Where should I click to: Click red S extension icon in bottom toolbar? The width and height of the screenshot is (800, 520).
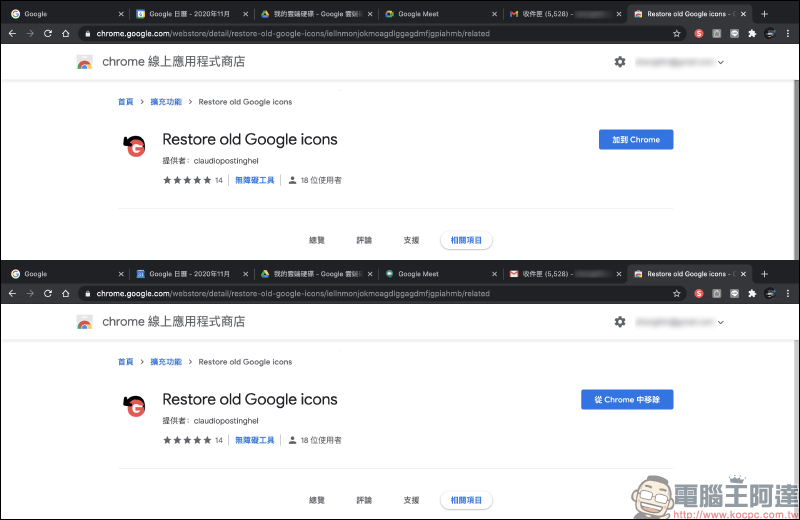(x=699, y=293)
